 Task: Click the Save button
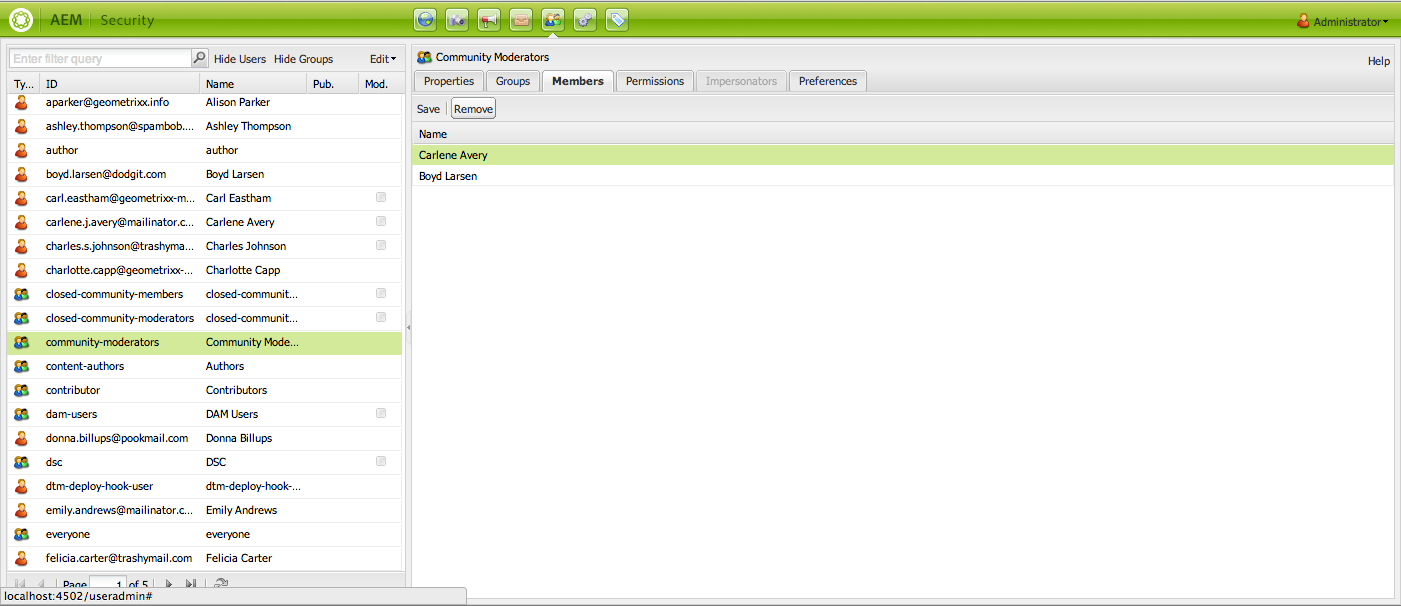point(428,109)
